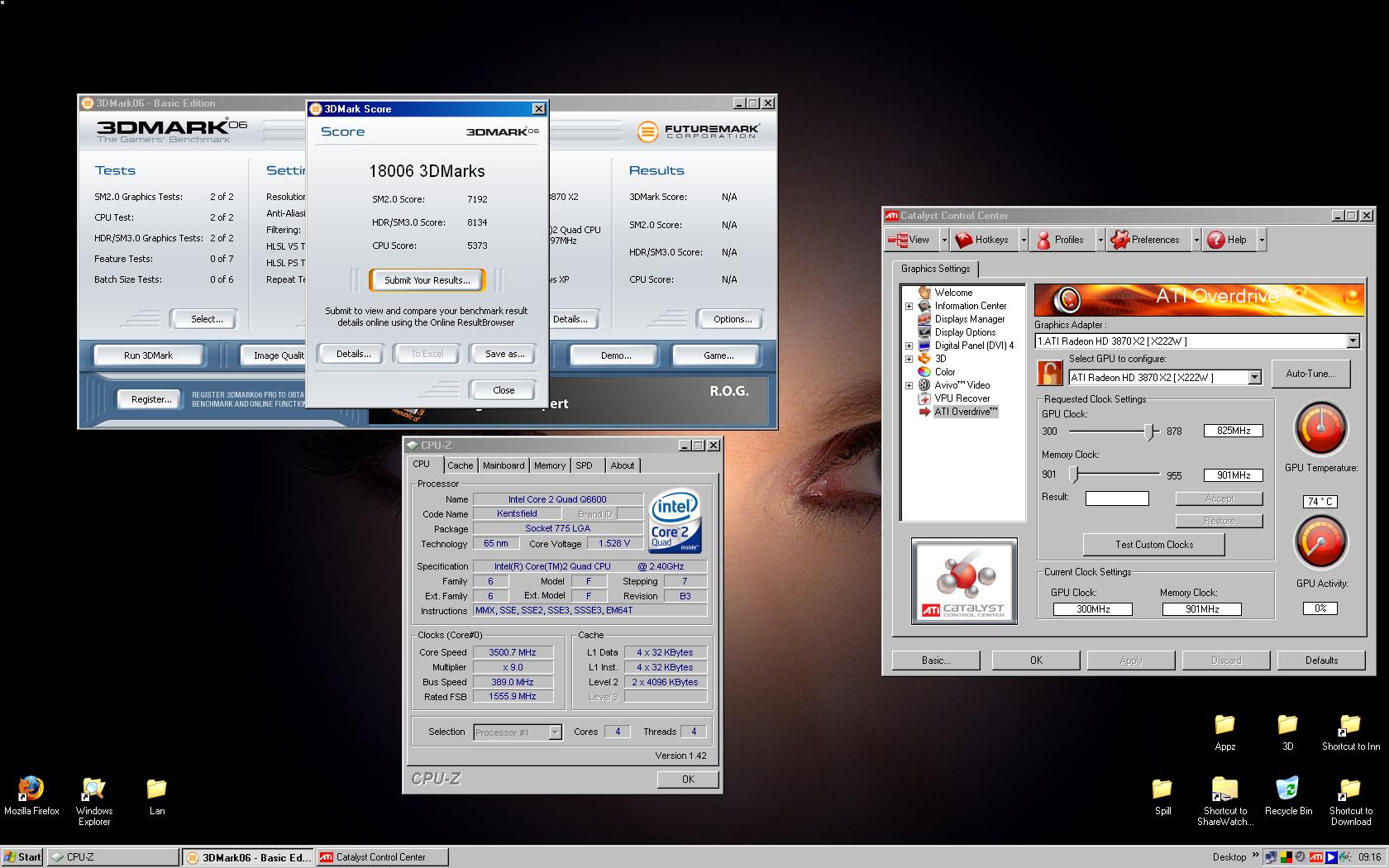The height and width of the screenshot is (868, 1389).
Task: Click the Start button
Action: (21, 857)
